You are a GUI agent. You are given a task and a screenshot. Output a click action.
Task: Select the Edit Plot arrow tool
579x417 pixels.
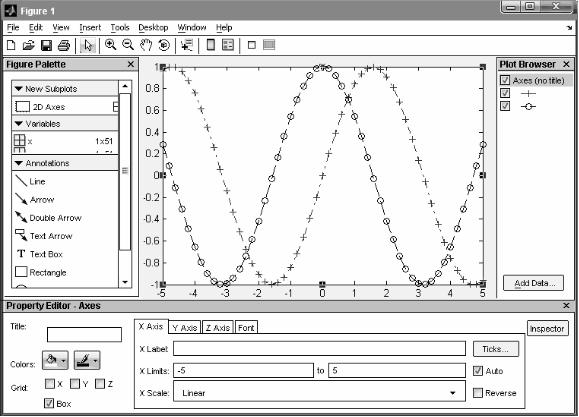[x=88, y=45]
